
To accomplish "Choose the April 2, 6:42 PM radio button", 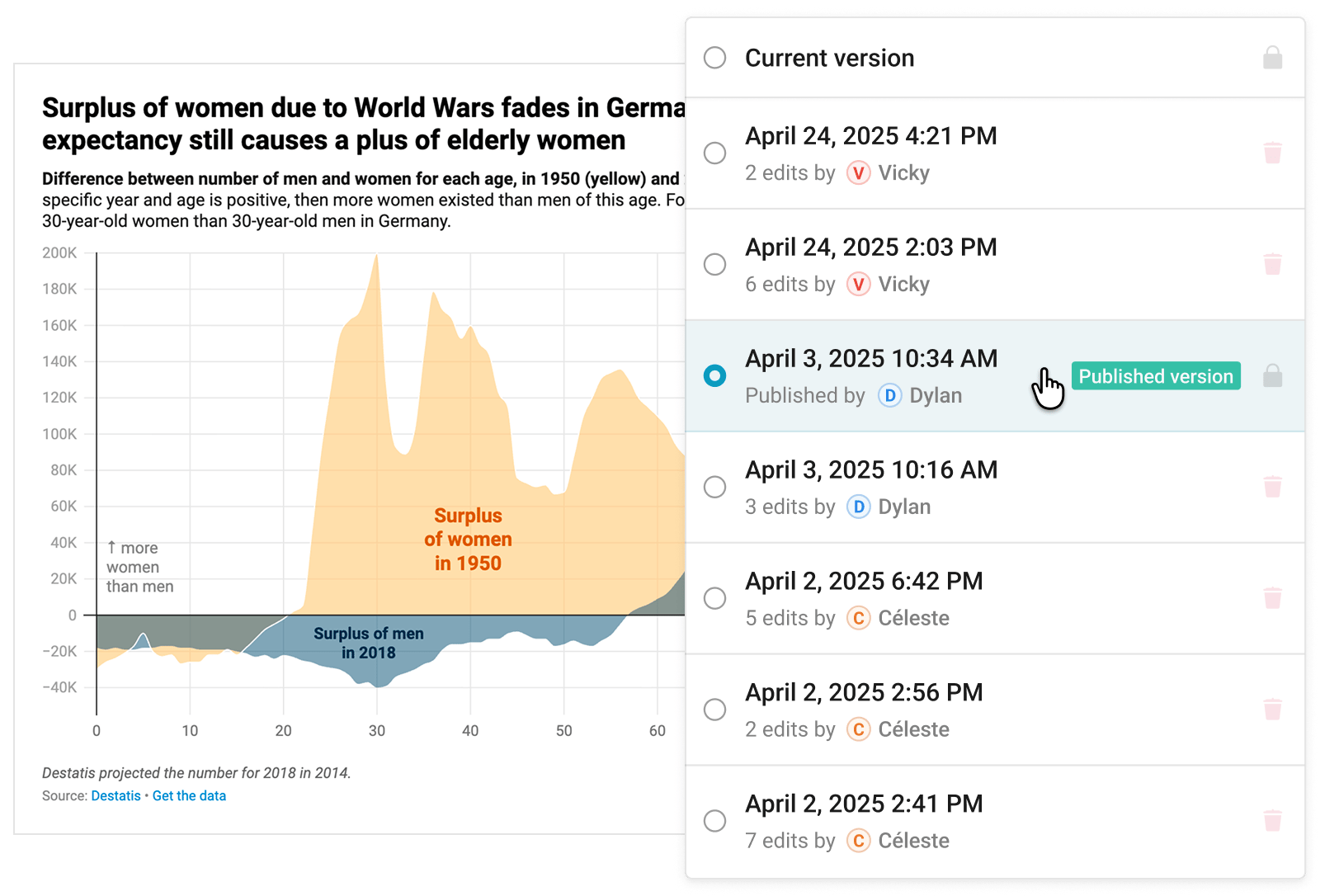I will [714, 598].
